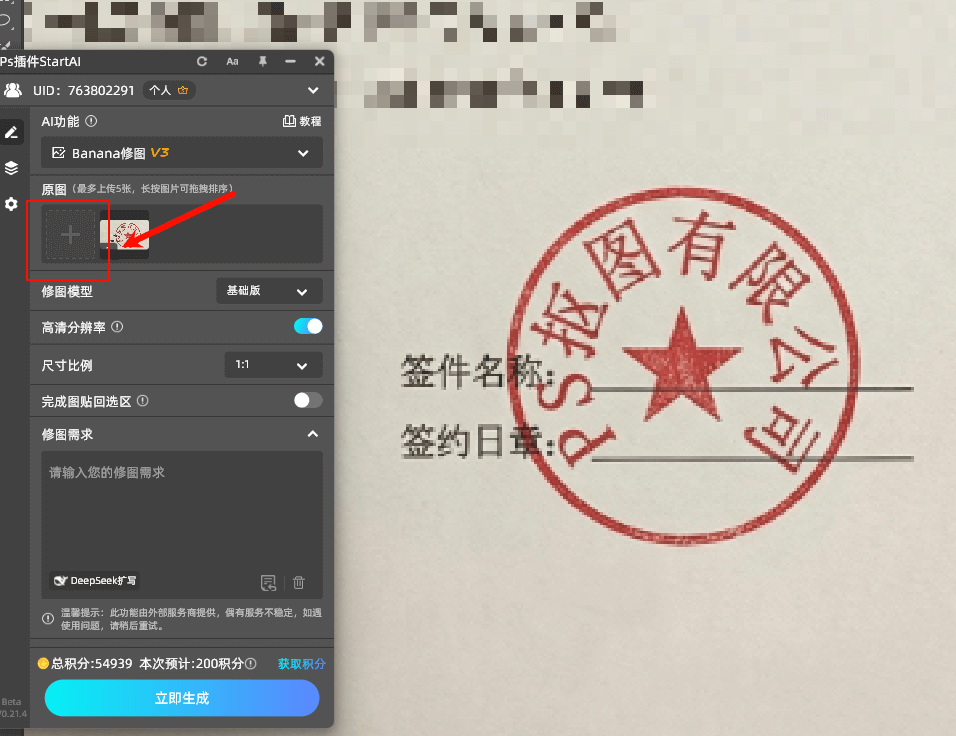This screenshot has height=736, width=956.
Task: Switch to the 个人 account tab
Action: pos(167,89)
